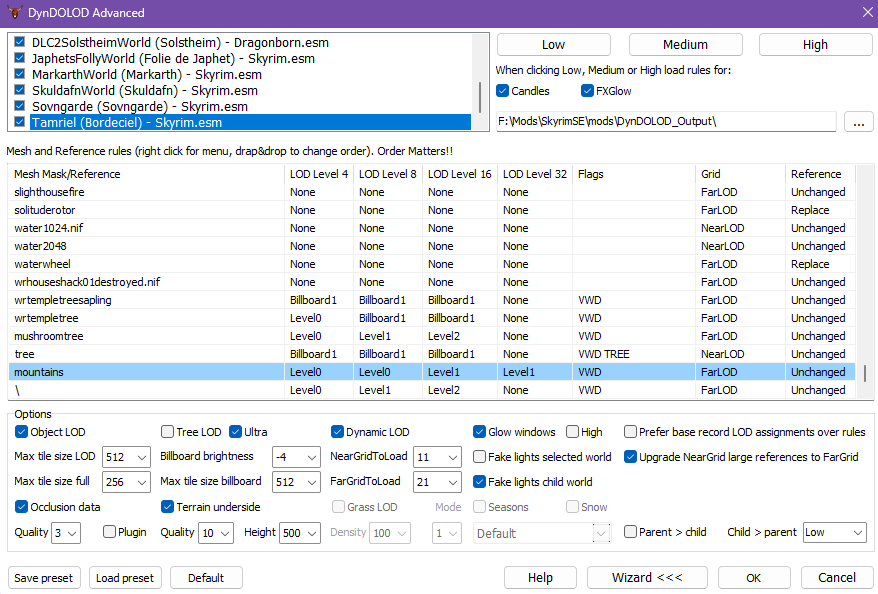The height and width of the screenshot is (594, 878).
Task: Toggle Sovngarde worldspace checkbox
Action: pos(20,106)
